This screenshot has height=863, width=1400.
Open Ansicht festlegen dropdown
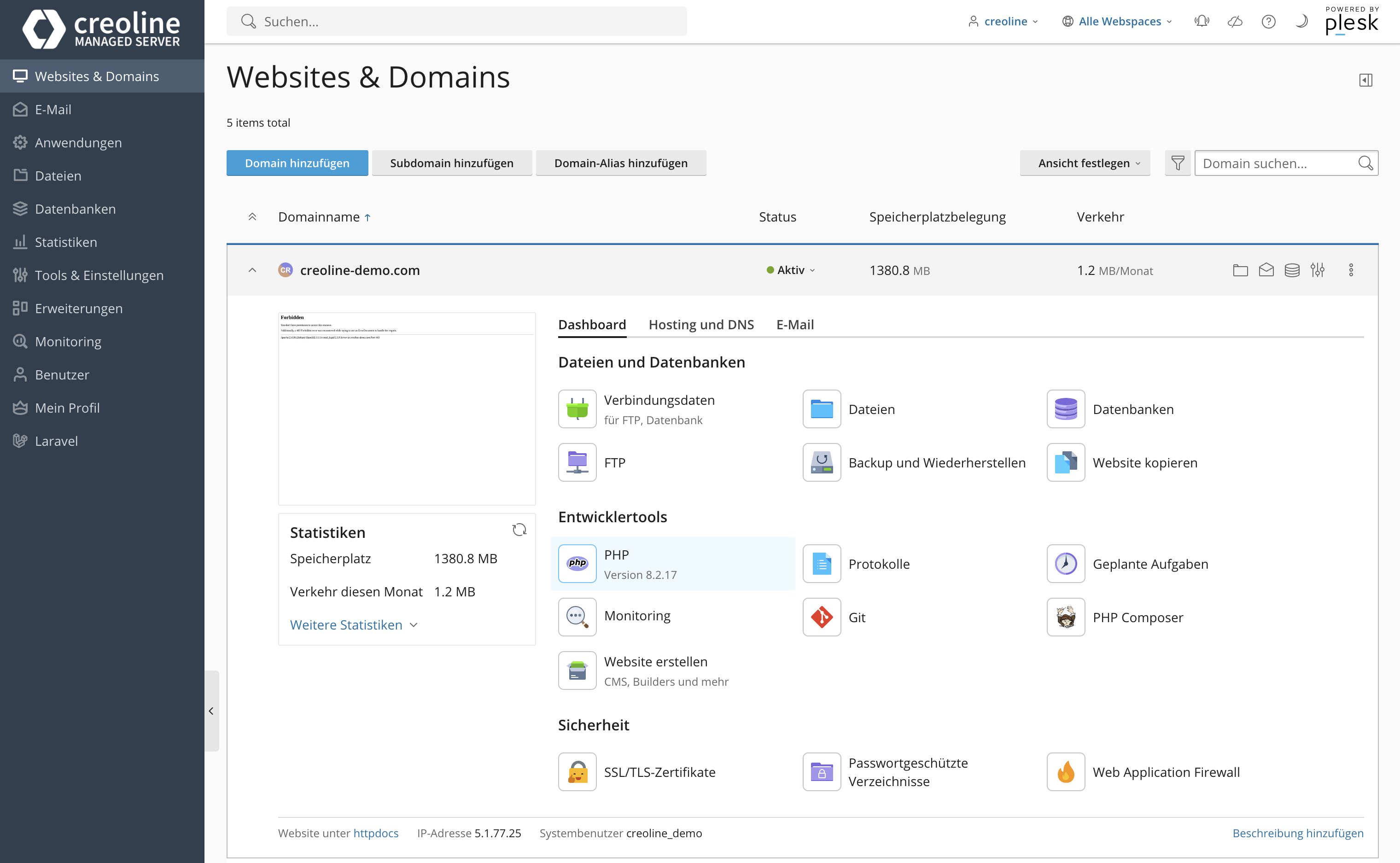click(1085, 163)
